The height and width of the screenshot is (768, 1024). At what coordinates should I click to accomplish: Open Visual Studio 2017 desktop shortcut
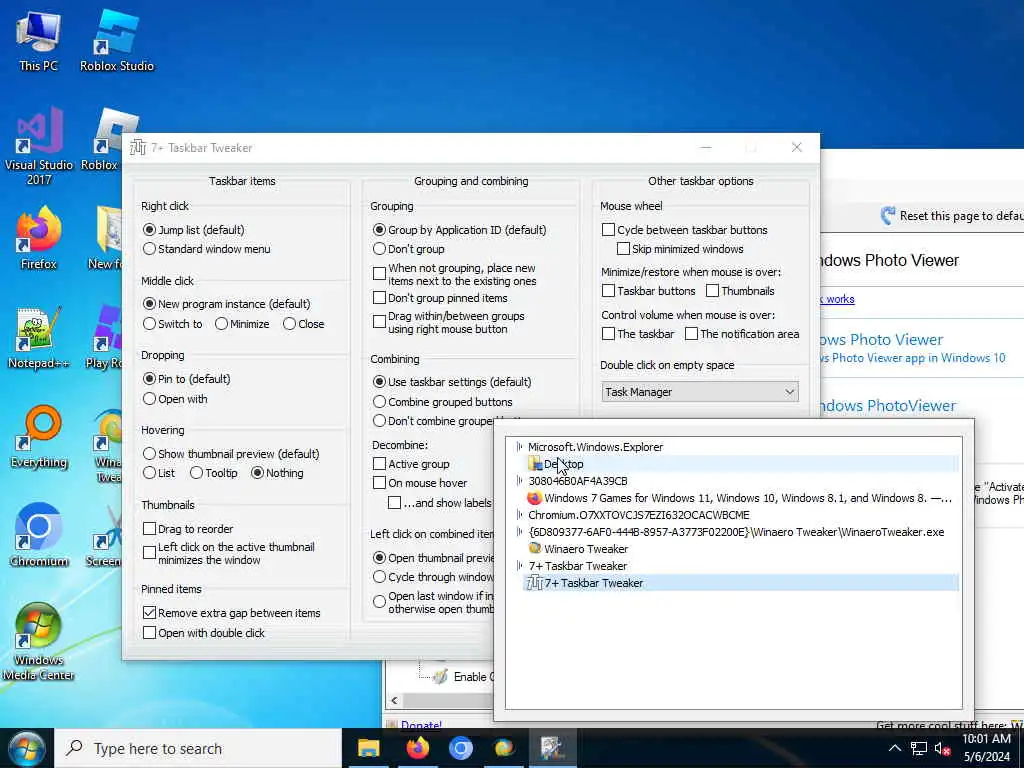tap(39, 148)
